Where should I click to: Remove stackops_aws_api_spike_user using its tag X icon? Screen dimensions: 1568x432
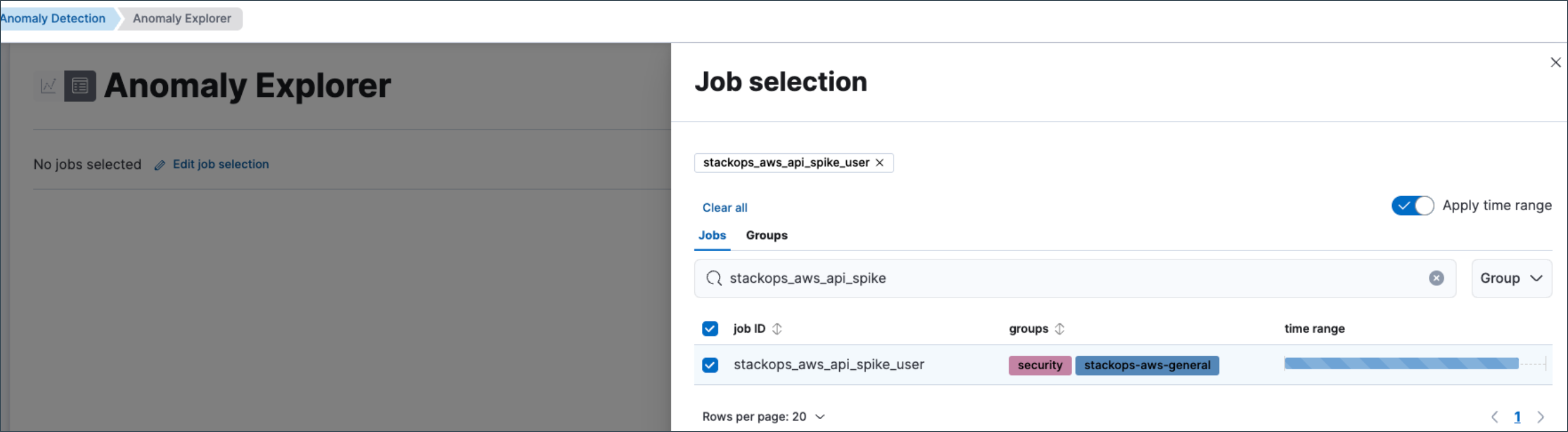pyautogui.click(x=880, y=163)
